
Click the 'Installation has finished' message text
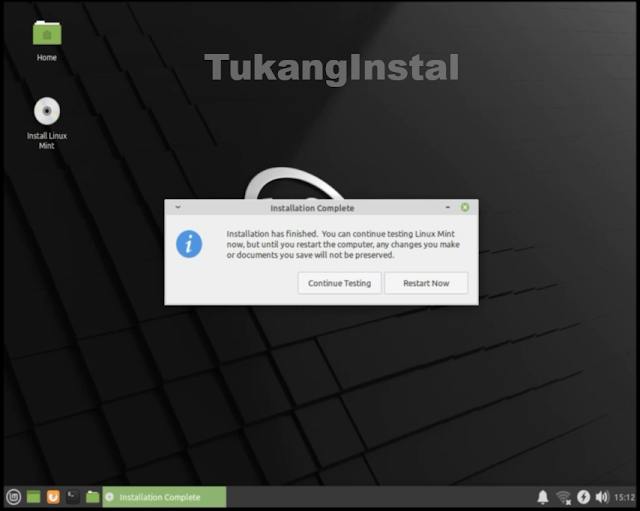coord(343,244)
